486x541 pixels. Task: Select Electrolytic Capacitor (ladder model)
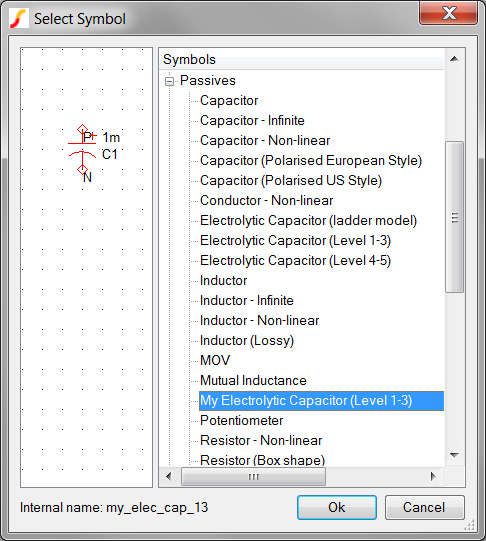[x=308, y=221]
